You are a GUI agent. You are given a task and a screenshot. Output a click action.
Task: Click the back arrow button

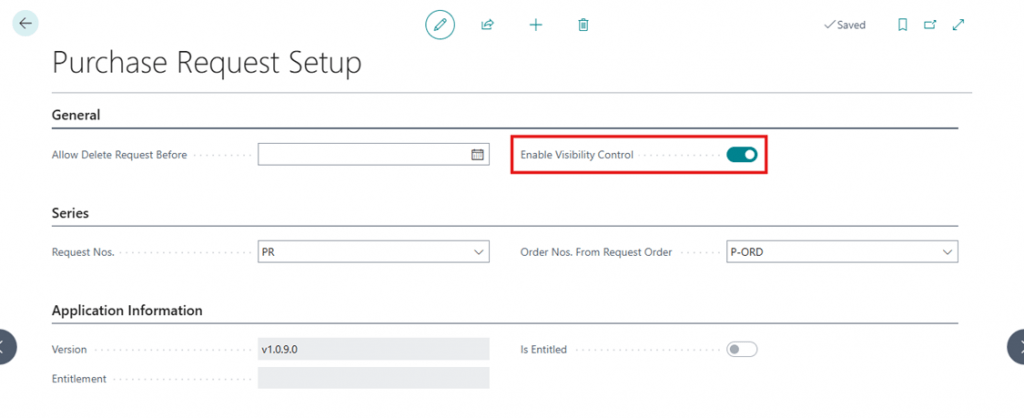(x=25, y=23)
